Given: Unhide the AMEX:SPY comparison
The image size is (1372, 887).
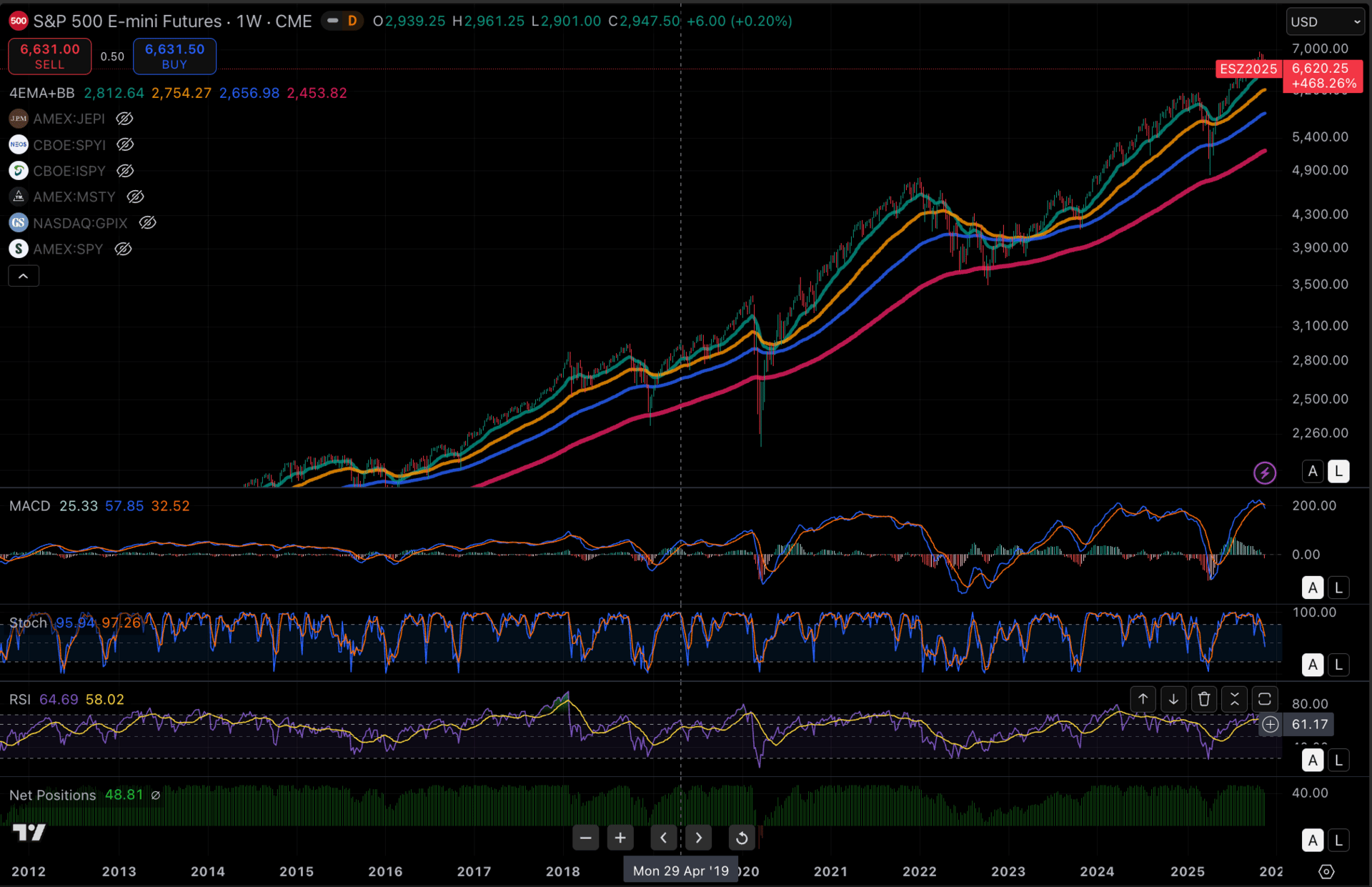Looking at the screenshot, I should (124, 249).
